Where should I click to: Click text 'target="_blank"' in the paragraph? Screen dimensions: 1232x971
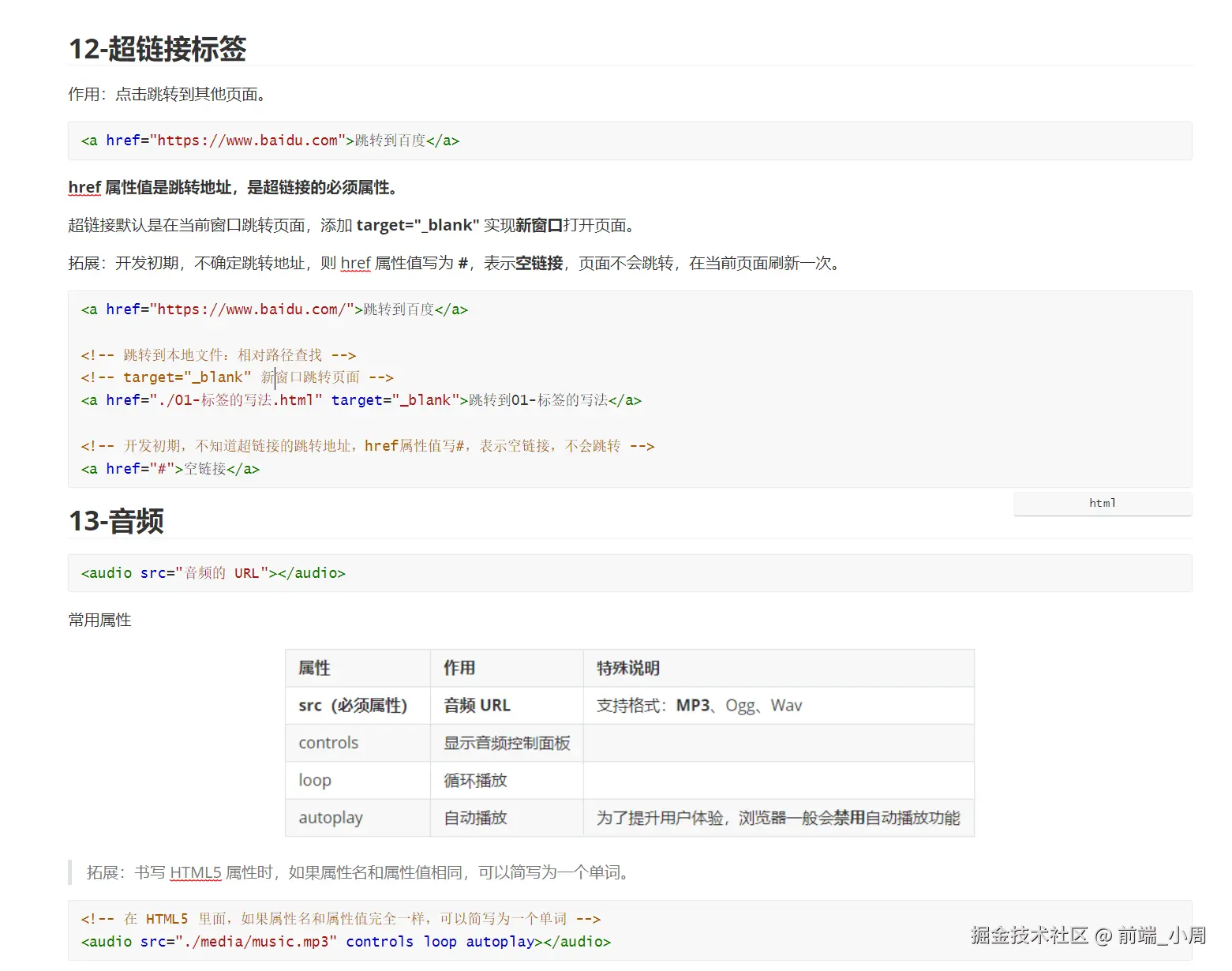click(x=418, y=225)
